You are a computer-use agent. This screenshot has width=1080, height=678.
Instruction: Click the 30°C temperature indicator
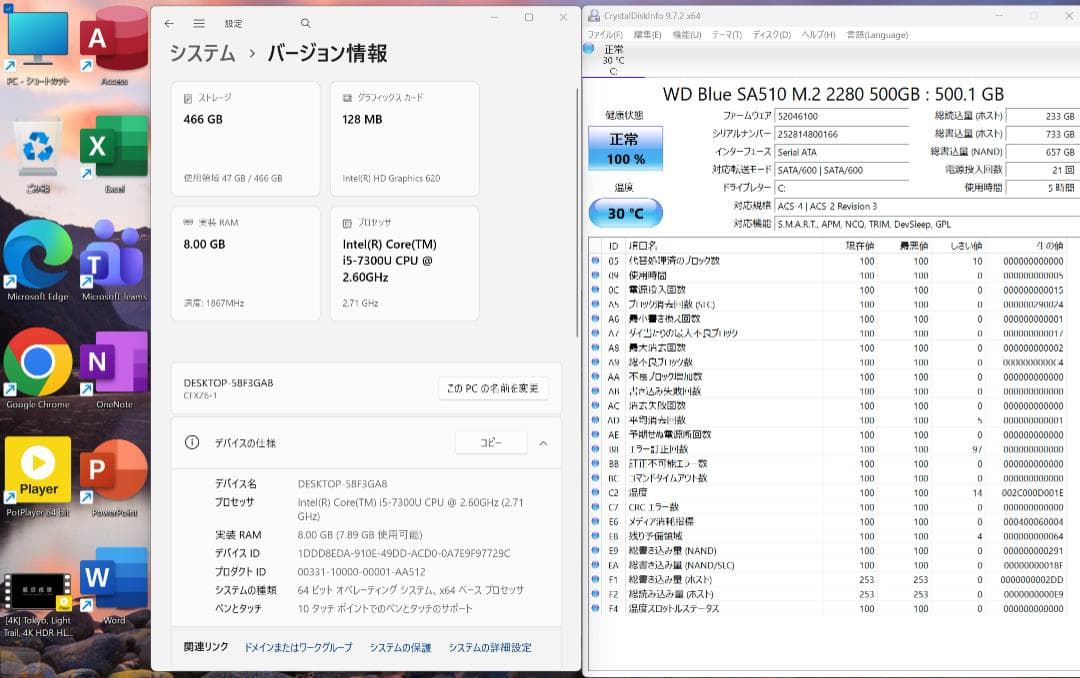pos(624,212)
